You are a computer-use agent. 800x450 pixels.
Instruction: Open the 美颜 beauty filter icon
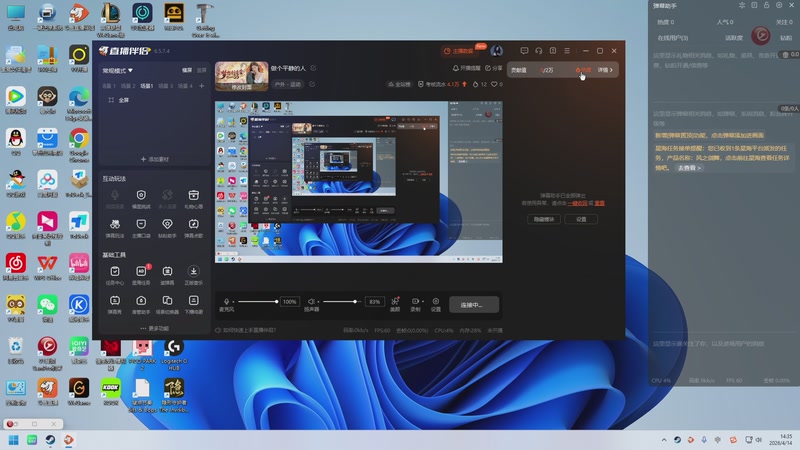point(395,304)
